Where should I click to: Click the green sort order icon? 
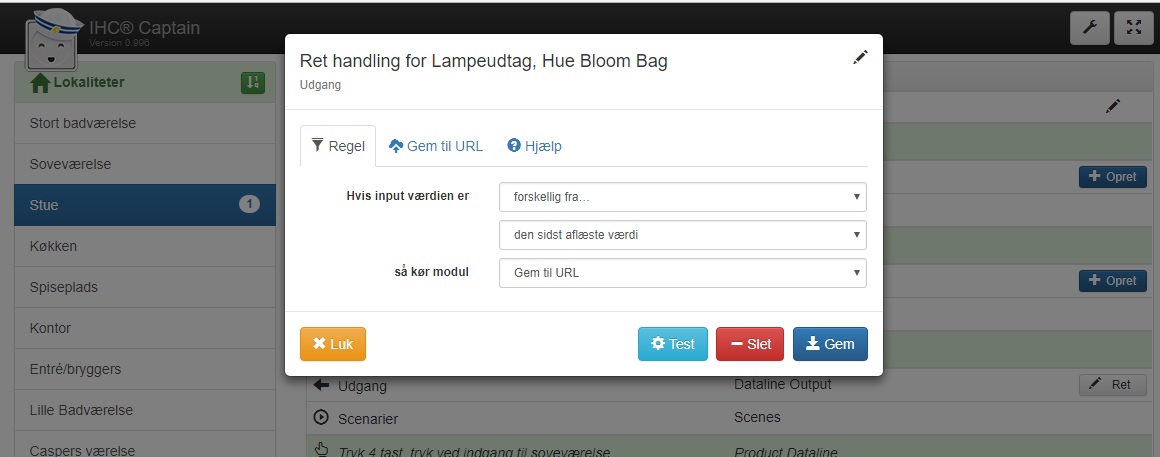pos(252,83)
